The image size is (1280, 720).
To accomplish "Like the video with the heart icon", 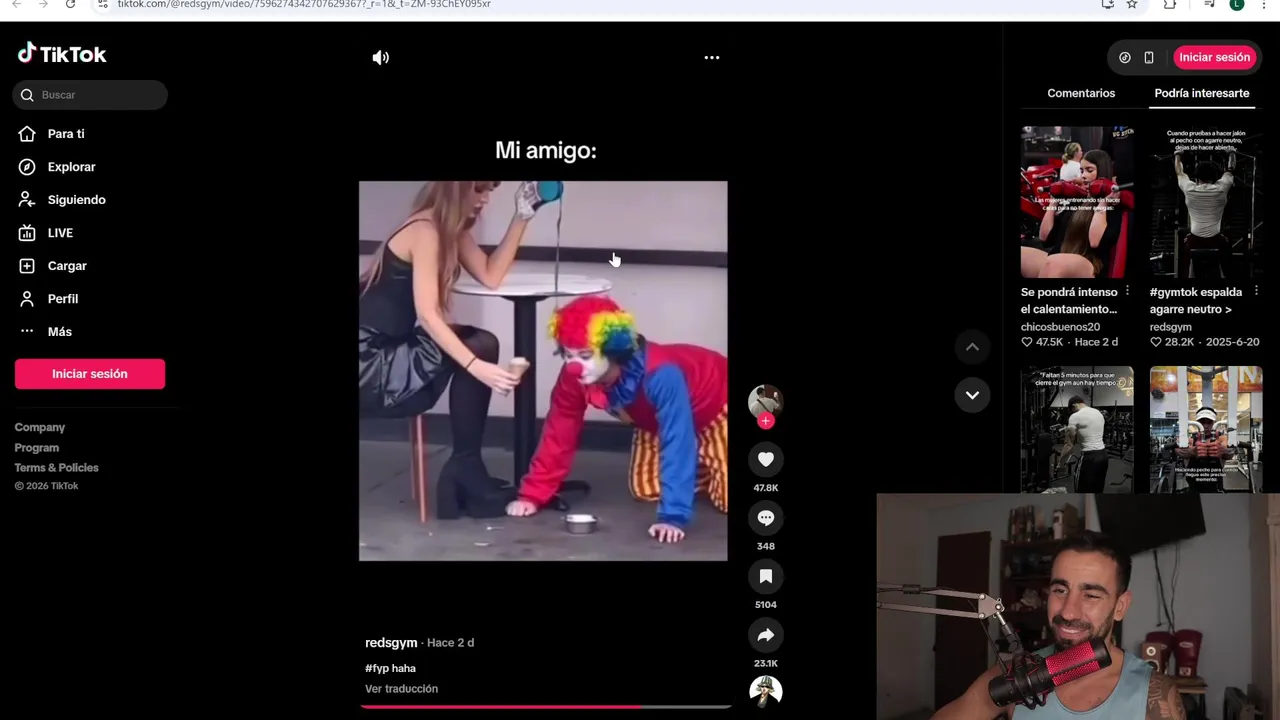I will (x=766, y=459).
